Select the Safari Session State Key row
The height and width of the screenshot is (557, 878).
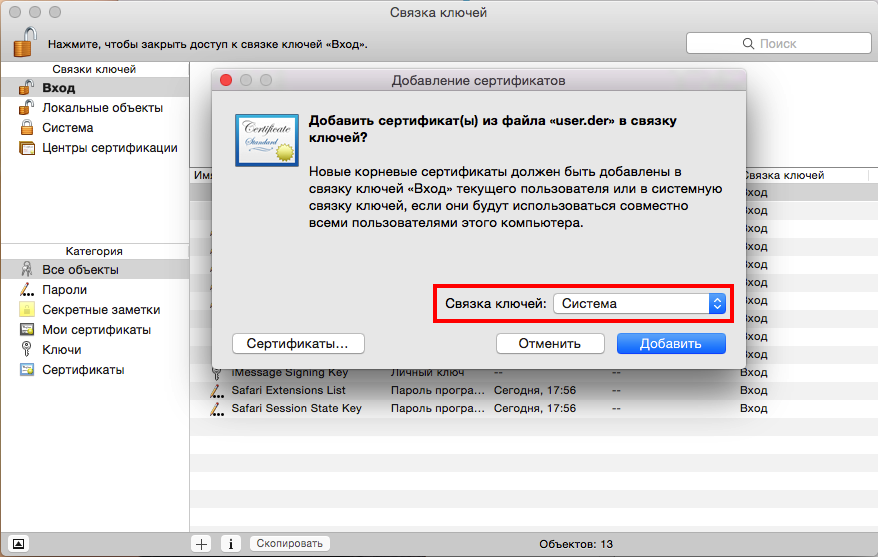click(534, 408)
